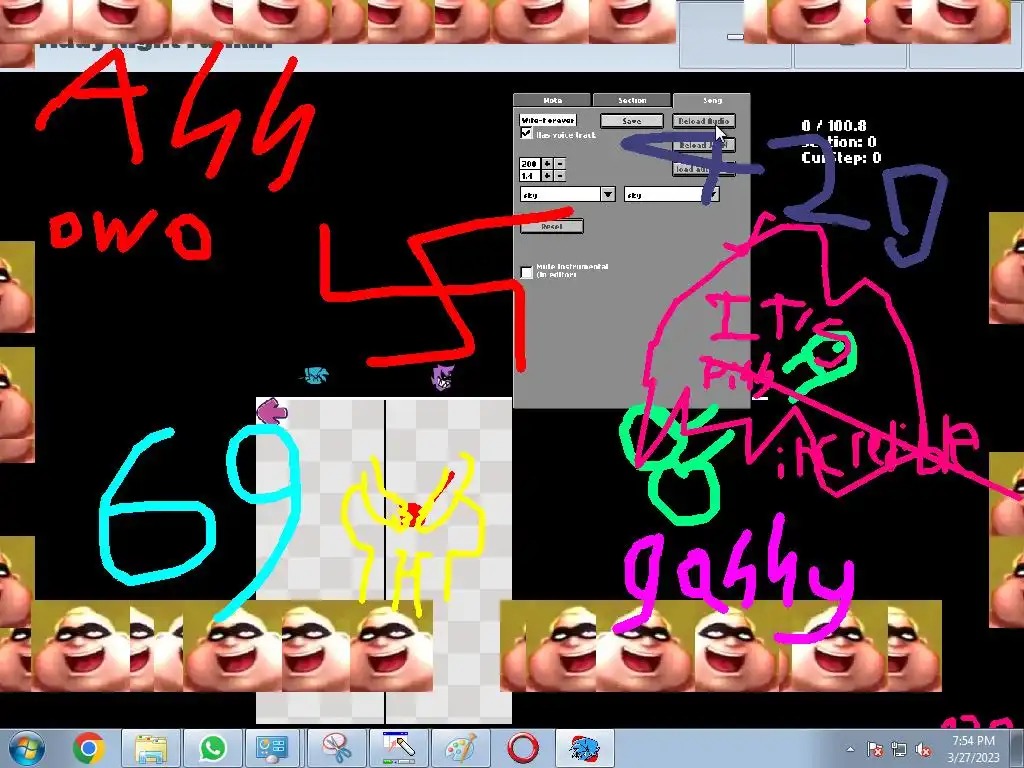Click the left column of chart grid

pos(320,560)
